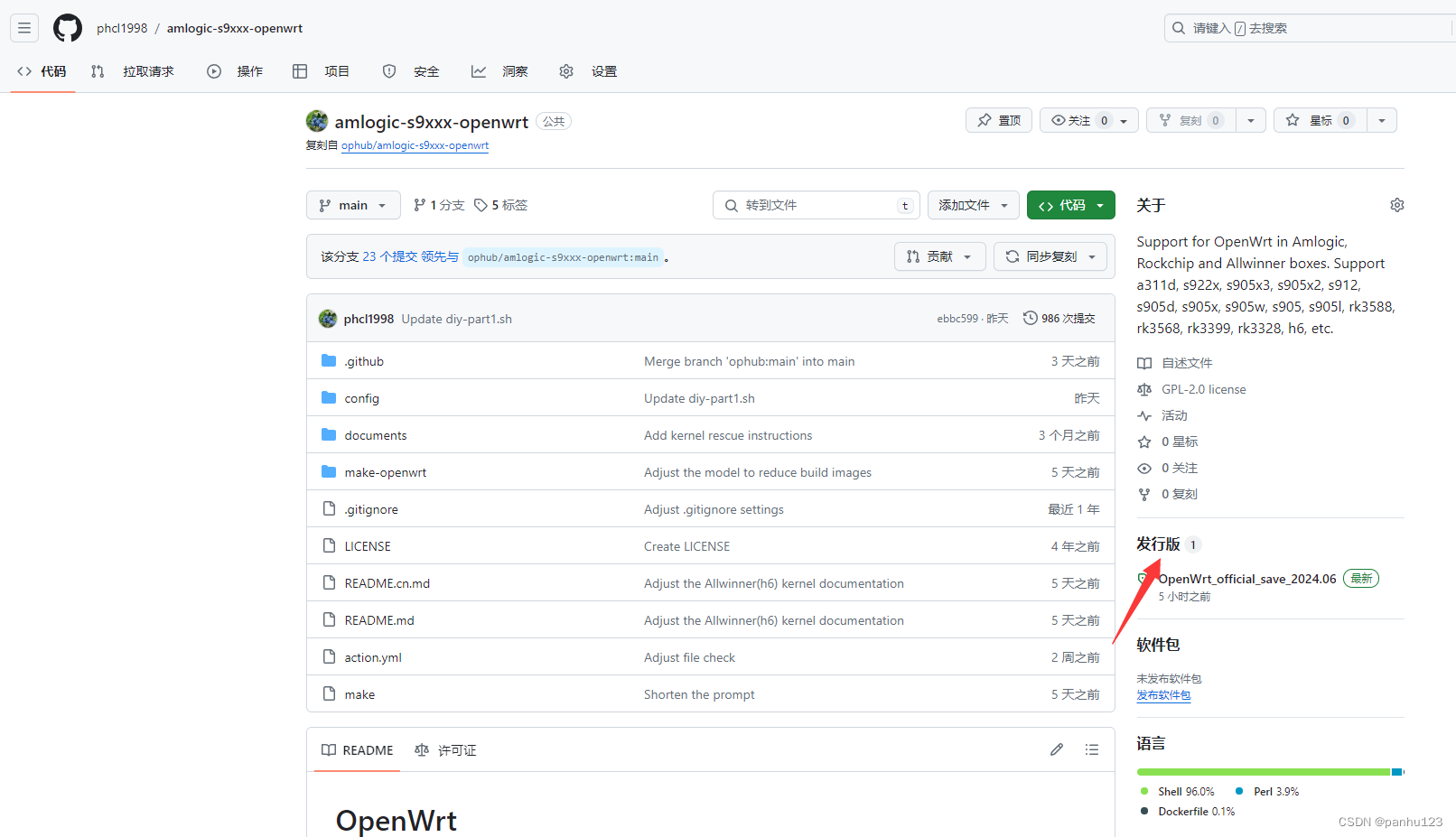Open commit message 'Update diy-part1.sh' in header
Viewport: 1456px width, 837px height.
click(457, 319)
